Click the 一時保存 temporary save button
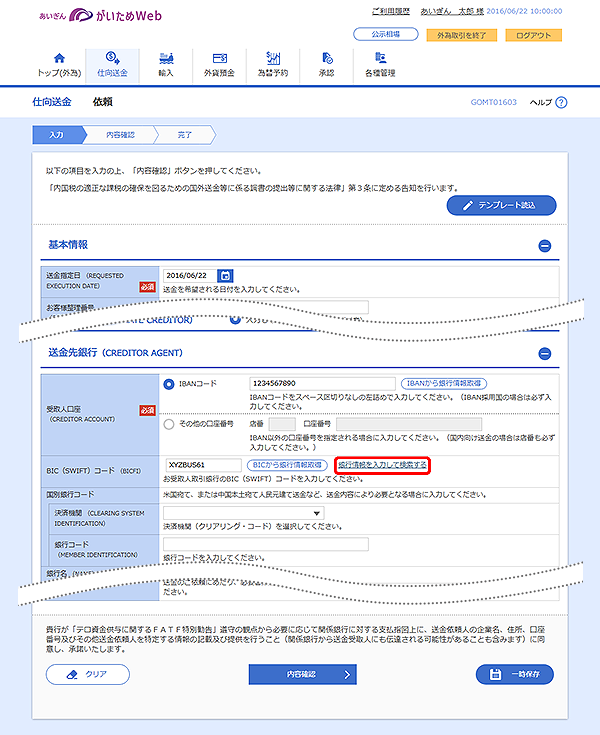This screenshot has height=735, width=600. [x=515, y=675]
